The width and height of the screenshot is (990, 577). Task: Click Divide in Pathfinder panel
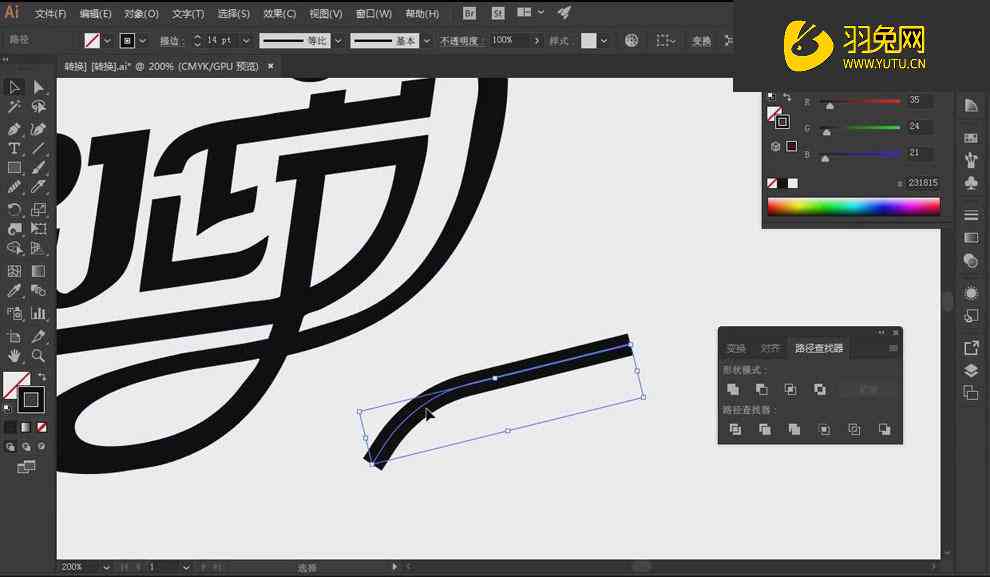(x=735, y=429)
